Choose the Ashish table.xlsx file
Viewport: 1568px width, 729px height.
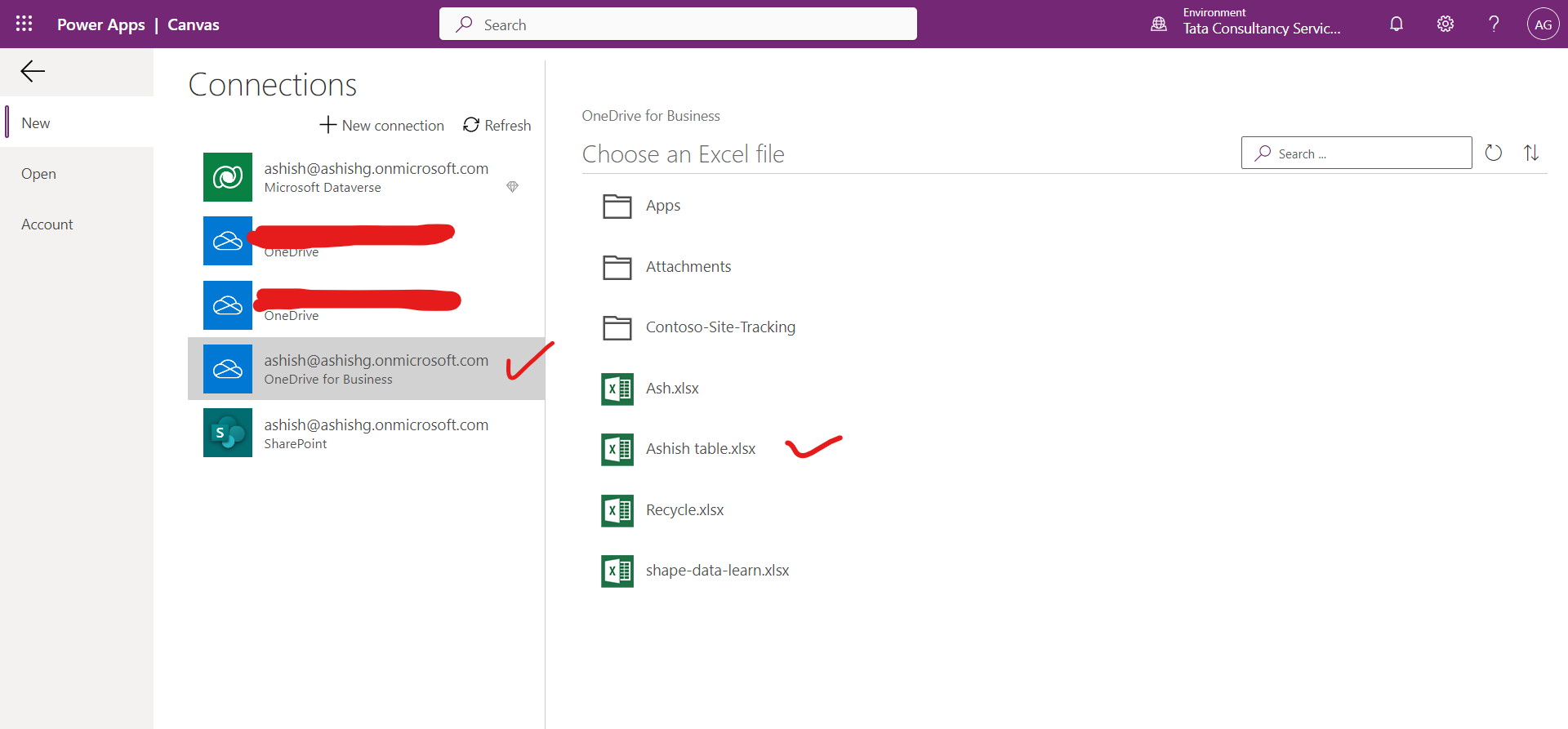pyautogui.click(x=700, y=449)
